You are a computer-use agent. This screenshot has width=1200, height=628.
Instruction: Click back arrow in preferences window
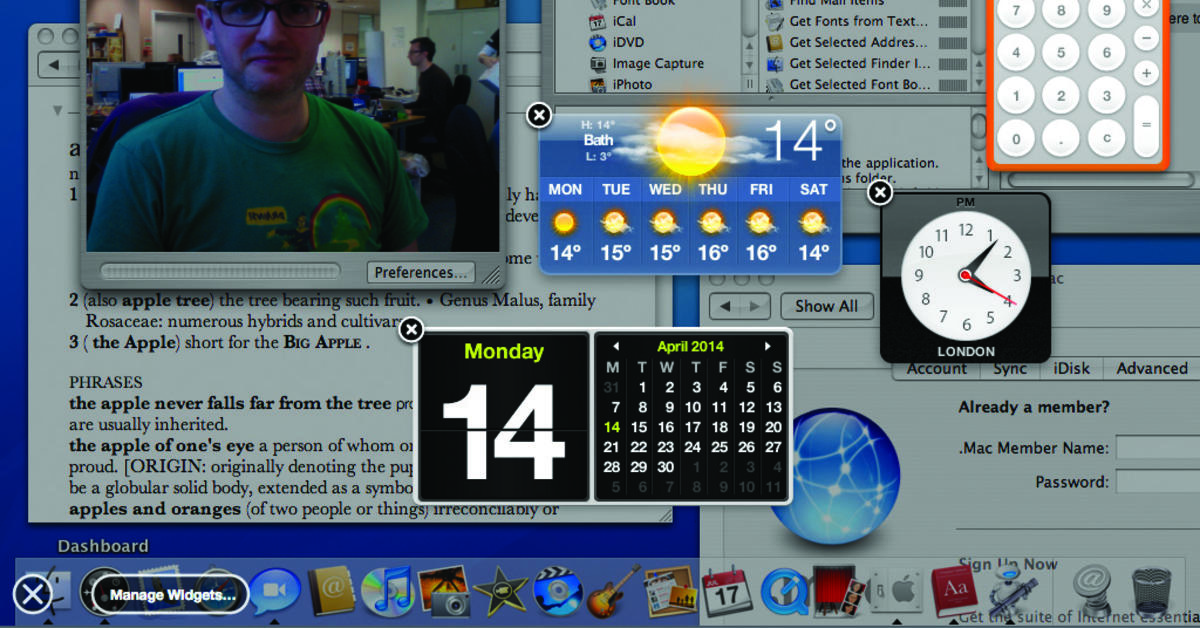coord(726,306)
